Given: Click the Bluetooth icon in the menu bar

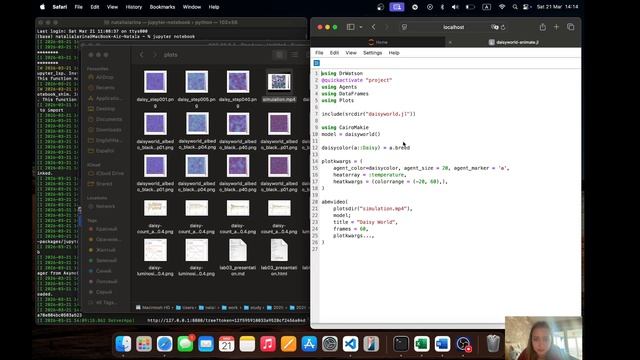Looking at the screenshot, I should 442,7.
